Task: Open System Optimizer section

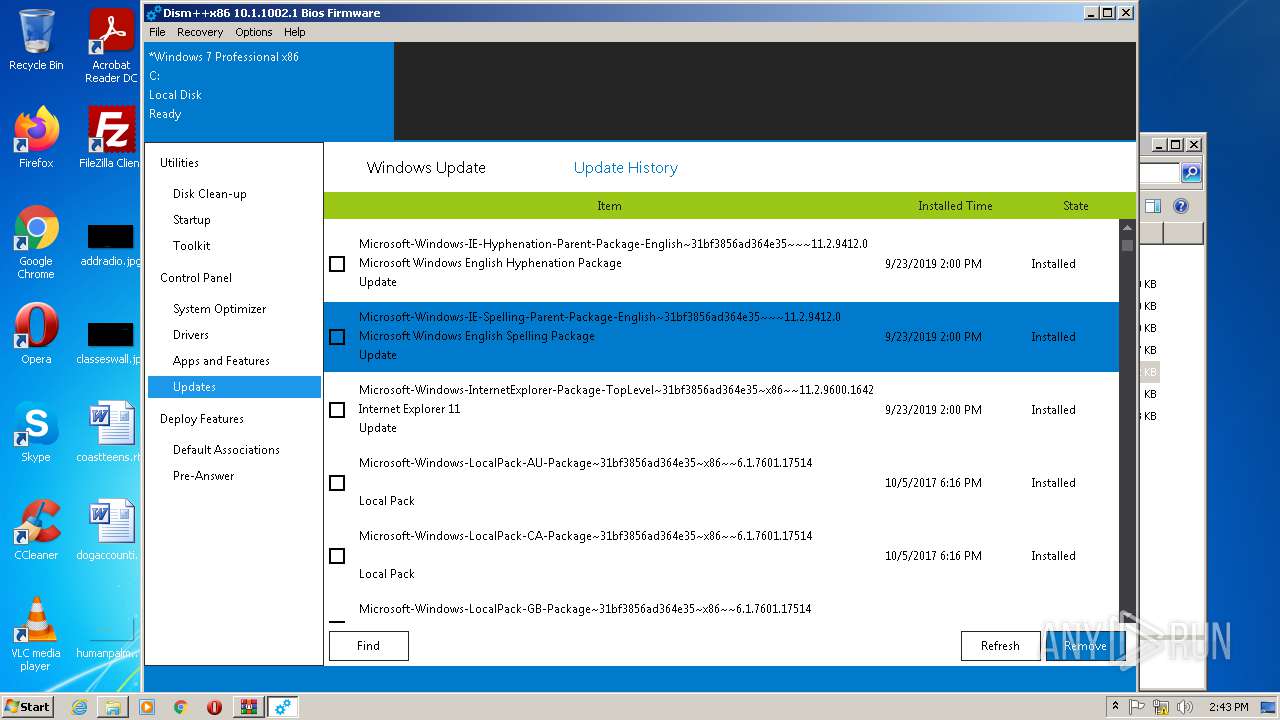Action: click(219, 309)
